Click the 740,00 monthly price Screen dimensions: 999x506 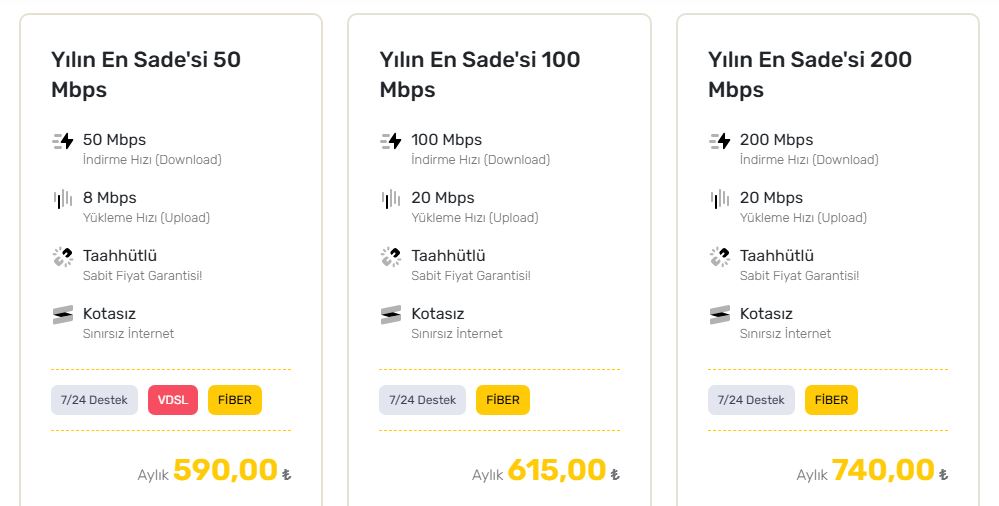(882, 471)
